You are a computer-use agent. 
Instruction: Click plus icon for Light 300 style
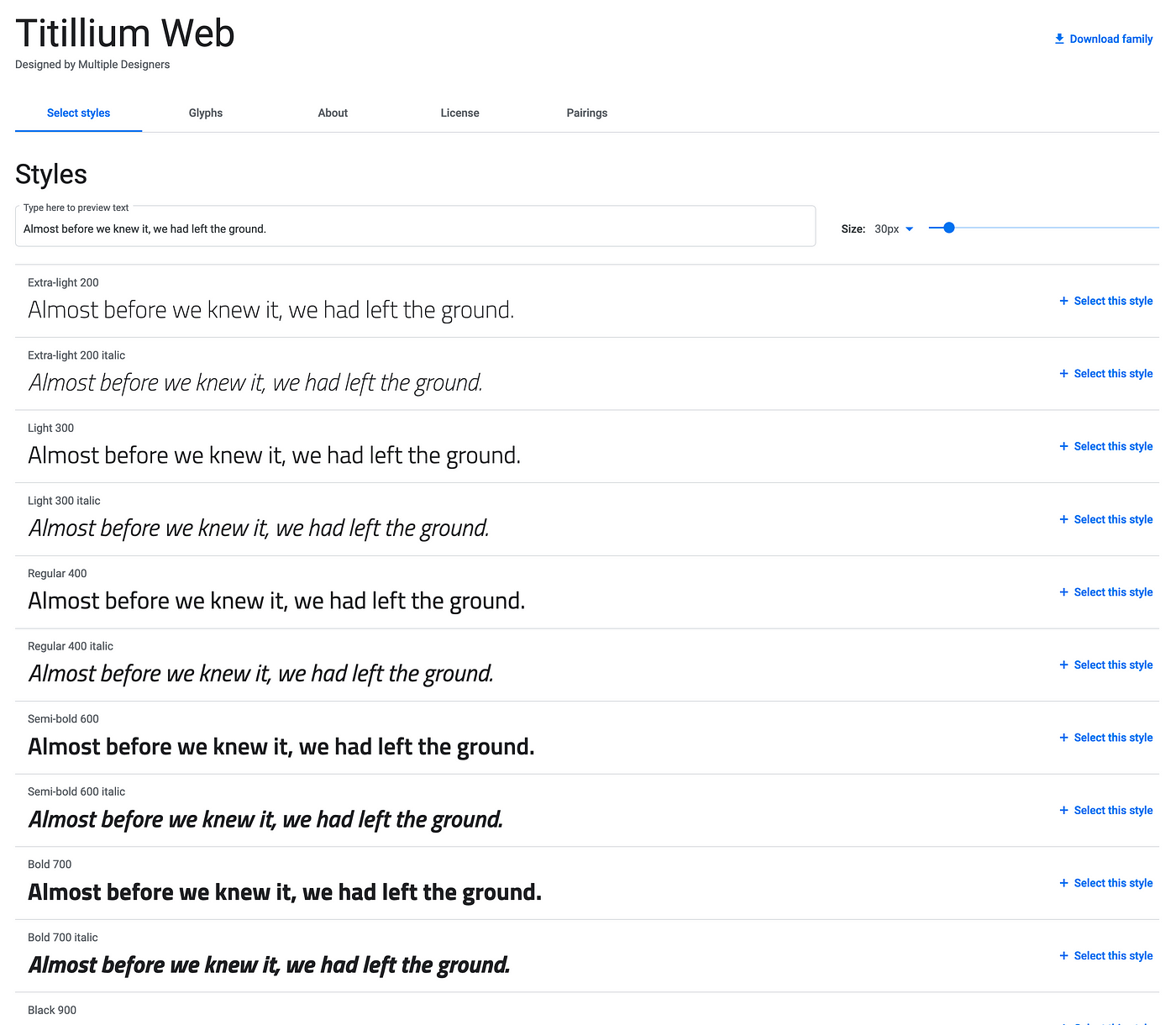(1064, 446)
